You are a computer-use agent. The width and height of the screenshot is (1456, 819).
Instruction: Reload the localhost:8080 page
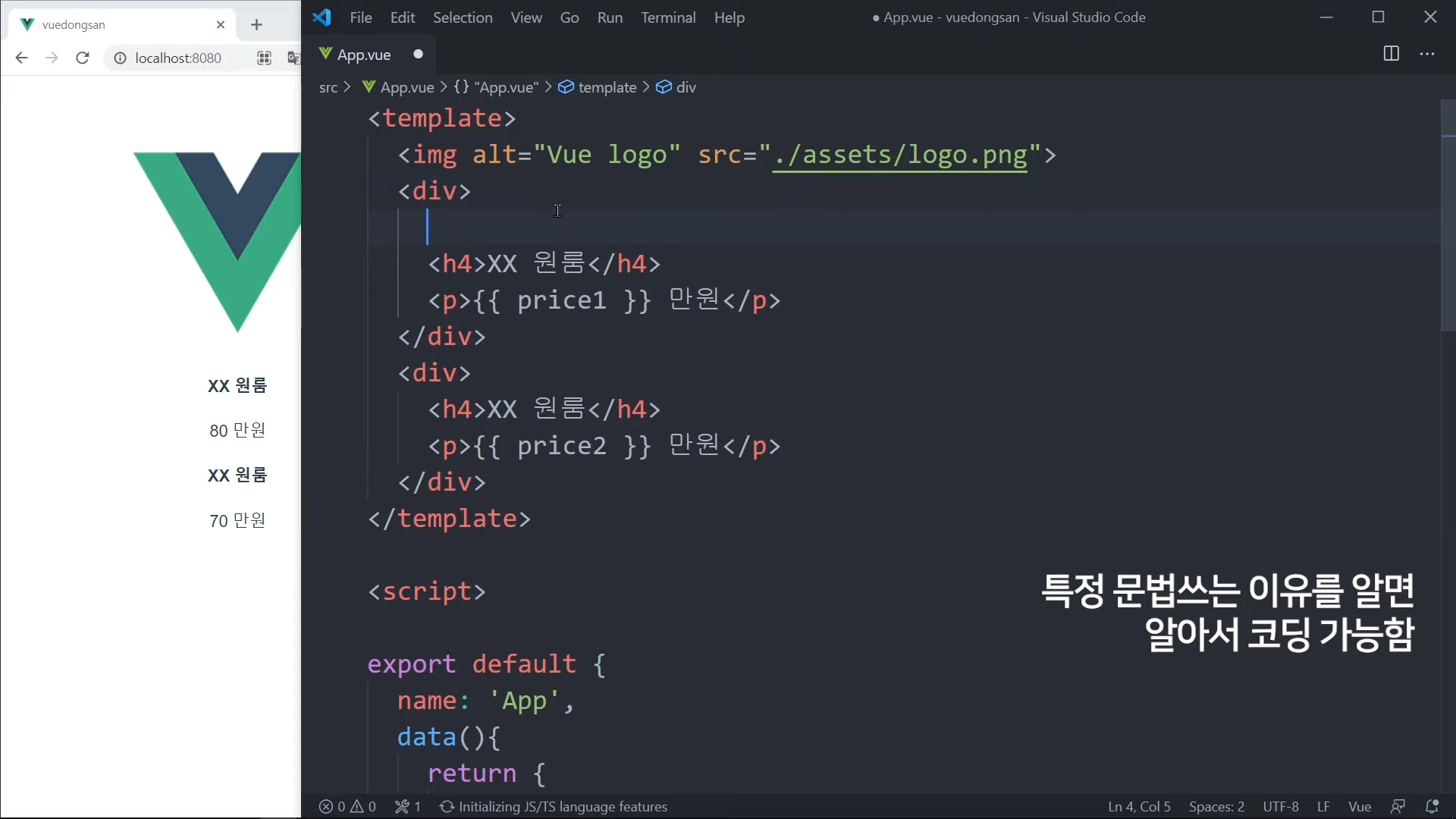click(x=83, y=58)
